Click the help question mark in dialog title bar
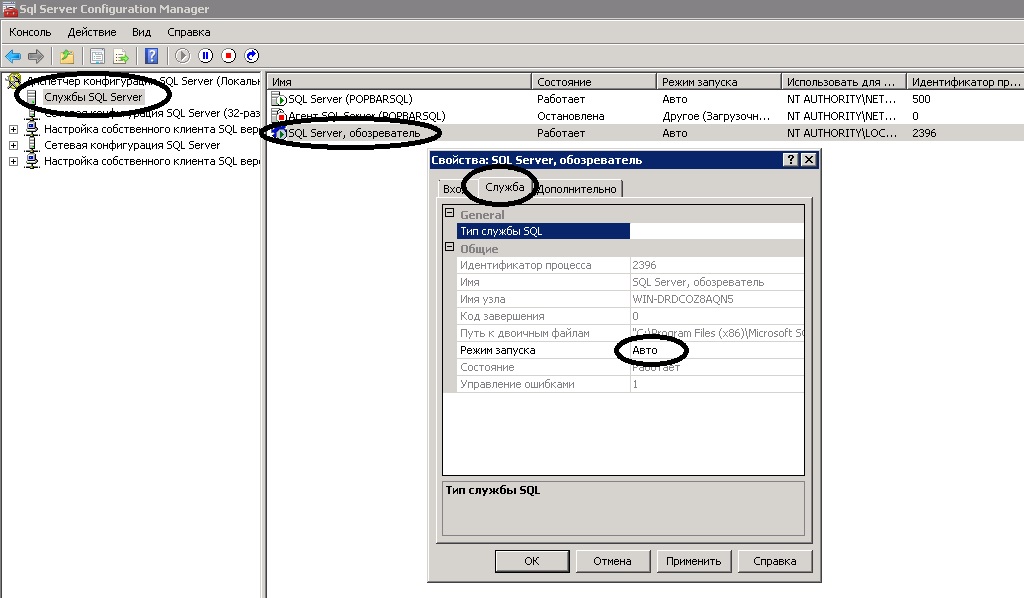The height and width of the screenshot is (598, 1024). coord(790,160)
